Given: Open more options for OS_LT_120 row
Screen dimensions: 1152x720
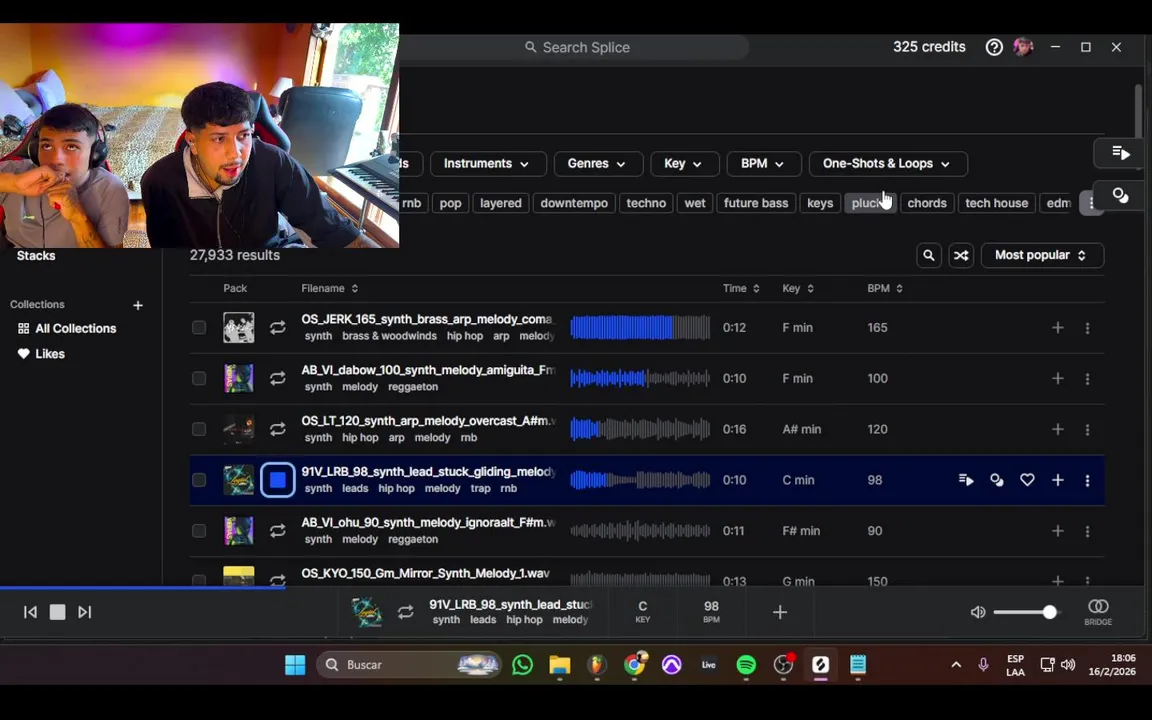Looking at the screenshot, I should point(1087,429).
